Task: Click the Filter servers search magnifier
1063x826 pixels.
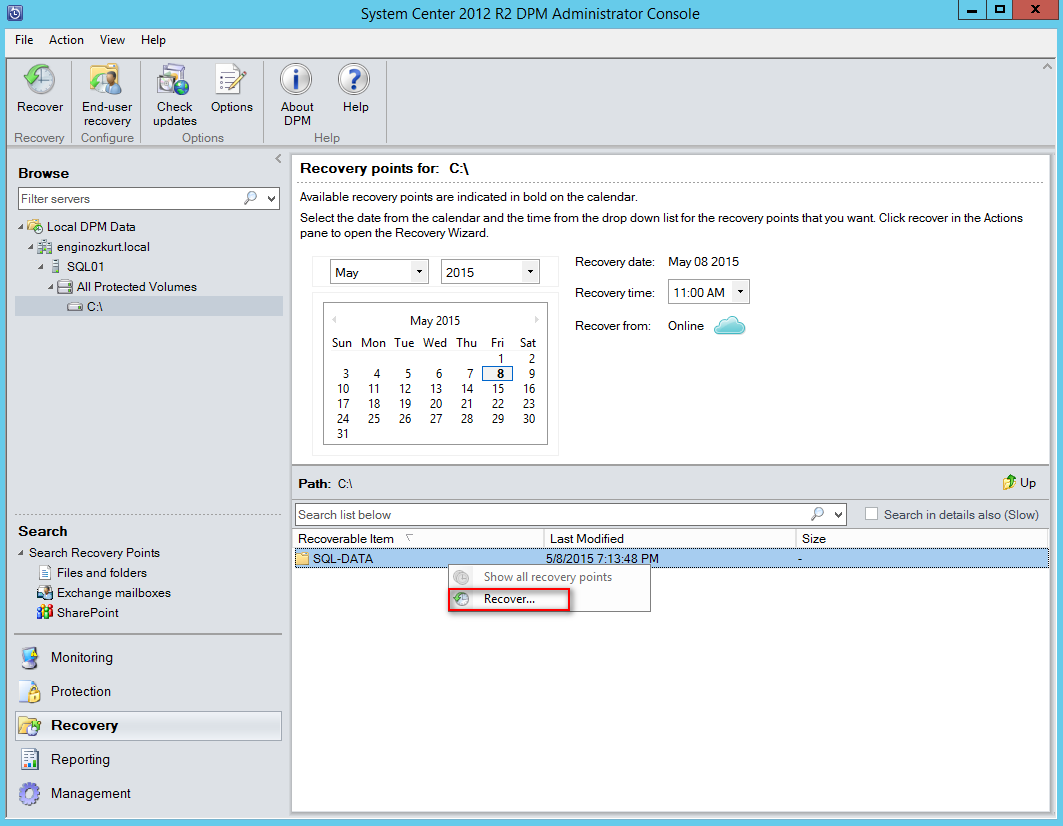Action: pos(251,198)
